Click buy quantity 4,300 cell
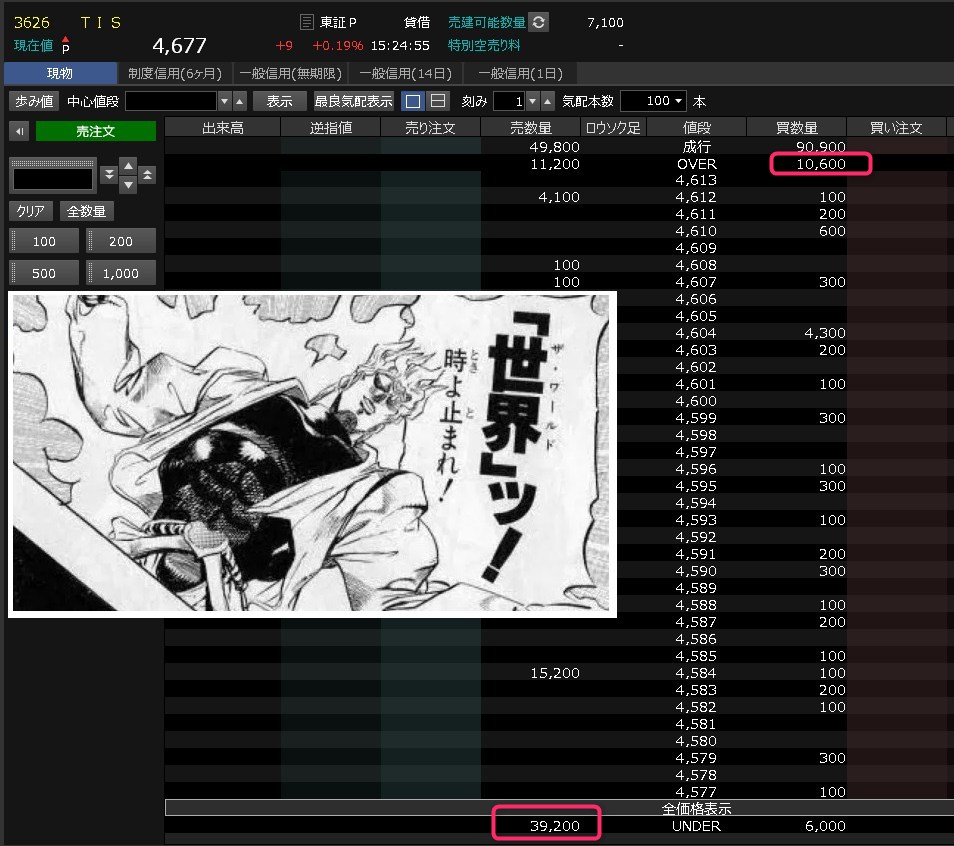Viewport: 954px width, 846px height. pyautogui.click(x=825, y=333)
